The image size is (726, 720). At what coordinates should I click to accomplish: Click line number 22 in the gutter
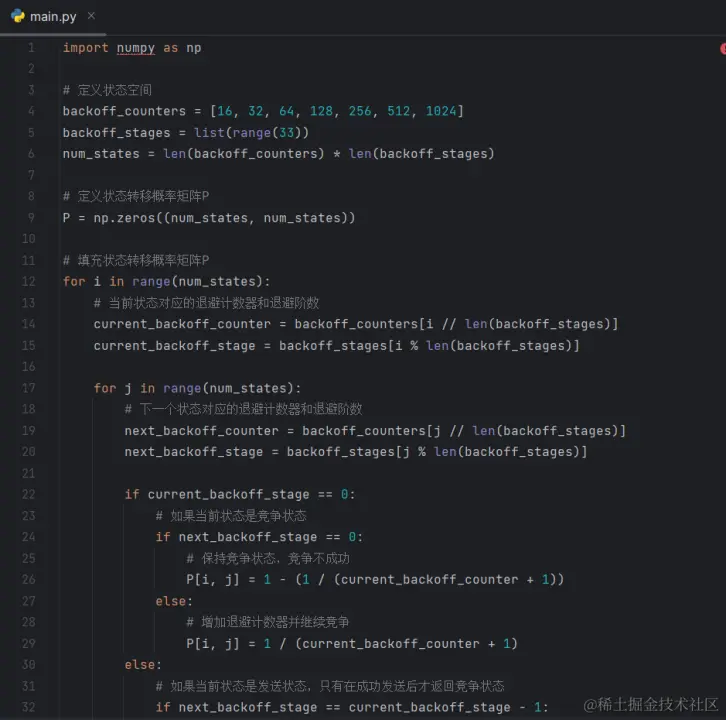[x=28, y=495]
